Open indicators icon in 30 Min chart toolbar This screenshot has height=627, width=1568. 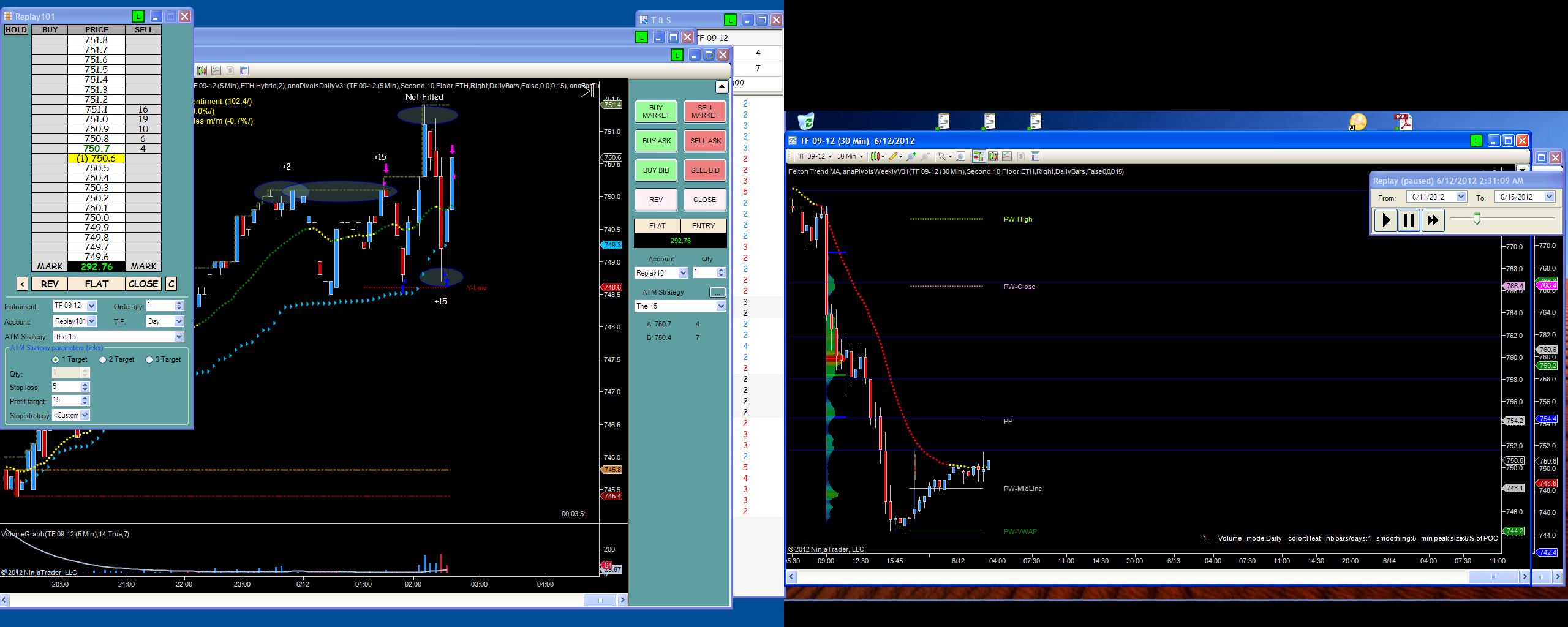pos(1007,156)
